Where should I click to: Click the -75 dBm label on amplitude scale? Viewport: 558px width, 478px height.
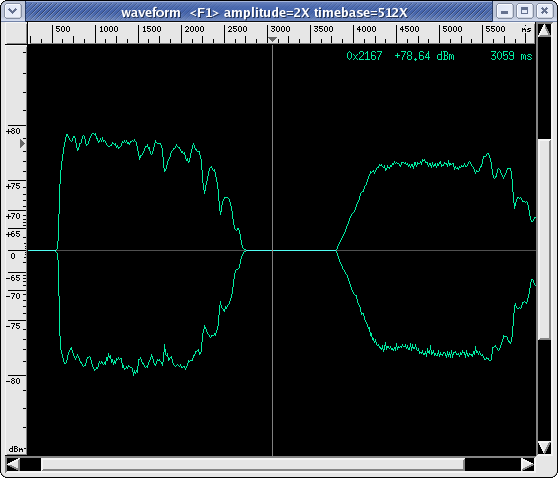tap(13, 326)
